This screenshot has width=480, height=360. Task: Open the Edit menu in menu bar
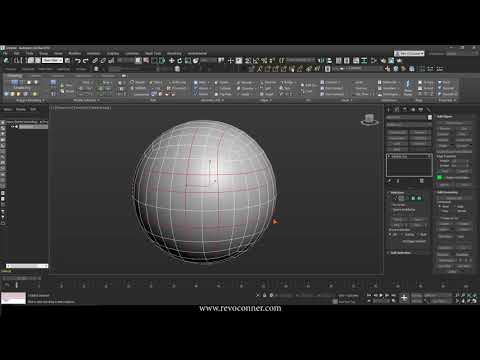tap(17, 53)
